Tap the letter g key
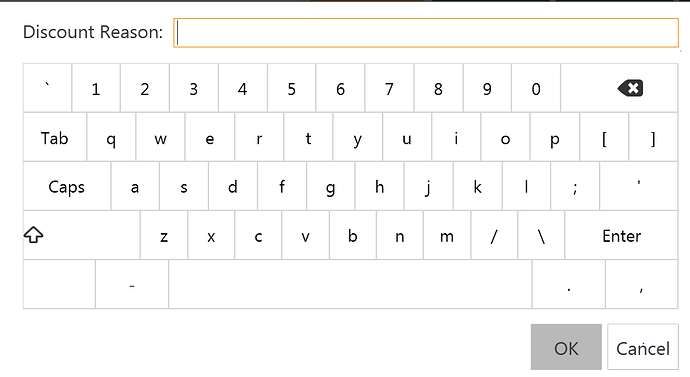The width and height of the screenshot is (690, 377). (330, 186)
